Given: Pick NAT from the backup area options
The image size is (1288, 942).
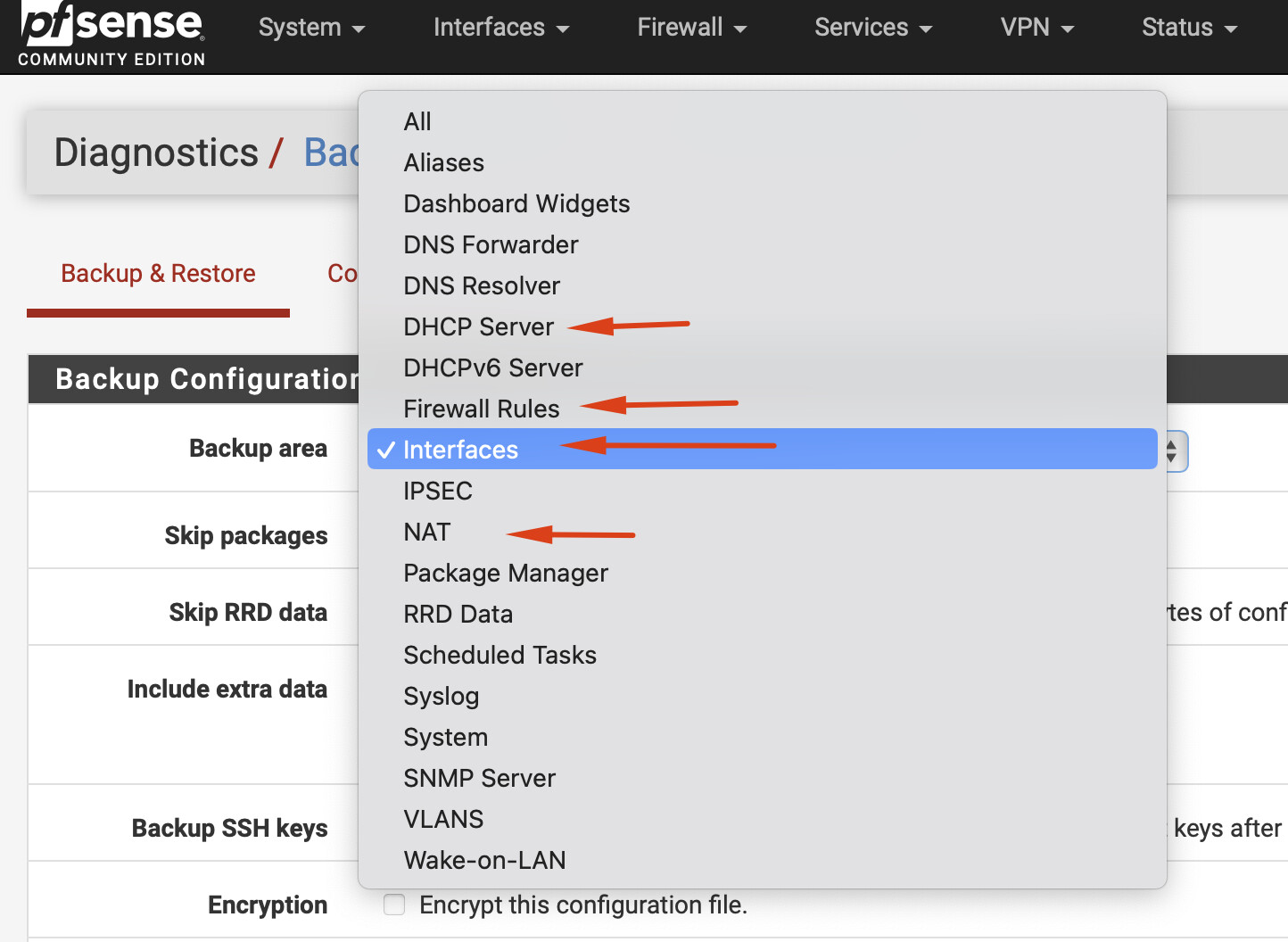Looking at the screenshot, I should [x=426, y=533].
